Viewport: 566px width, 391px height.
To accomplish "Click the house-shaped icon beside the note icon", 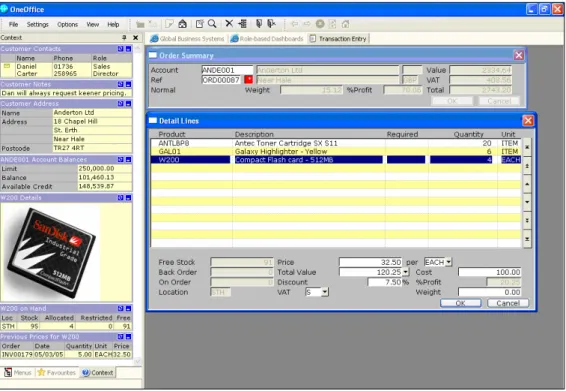I will click(182, 24).
